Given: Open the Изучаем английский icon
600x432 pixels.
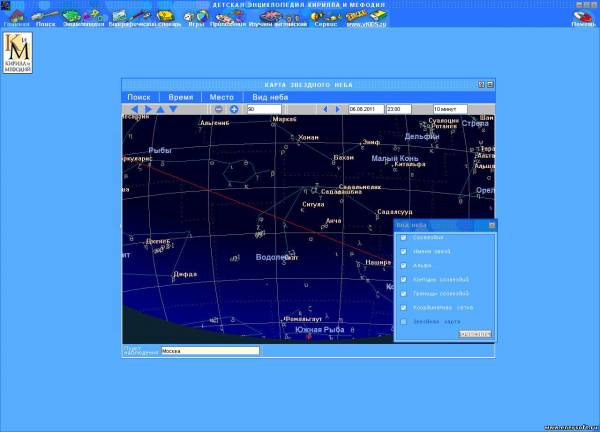Looking at the screenshot, I should pyautogui.click(x=278, y=18).
